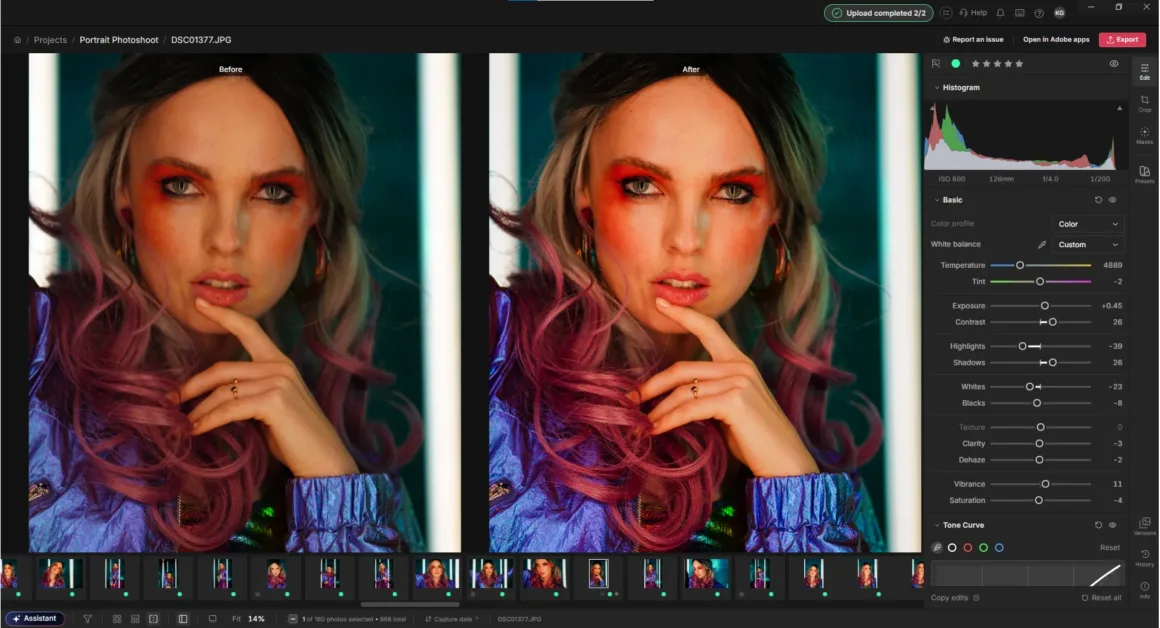Deselect photos via selection minus checkbox
The height and width of the screenshot is (628, 1160).
[293, 618]
